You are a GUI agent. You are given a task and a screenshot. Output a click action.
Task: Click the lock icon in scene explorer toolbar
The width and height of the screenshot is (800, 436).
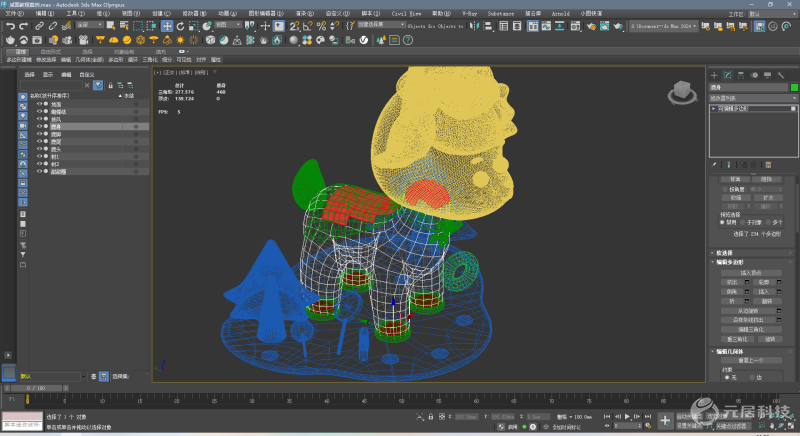110,85
